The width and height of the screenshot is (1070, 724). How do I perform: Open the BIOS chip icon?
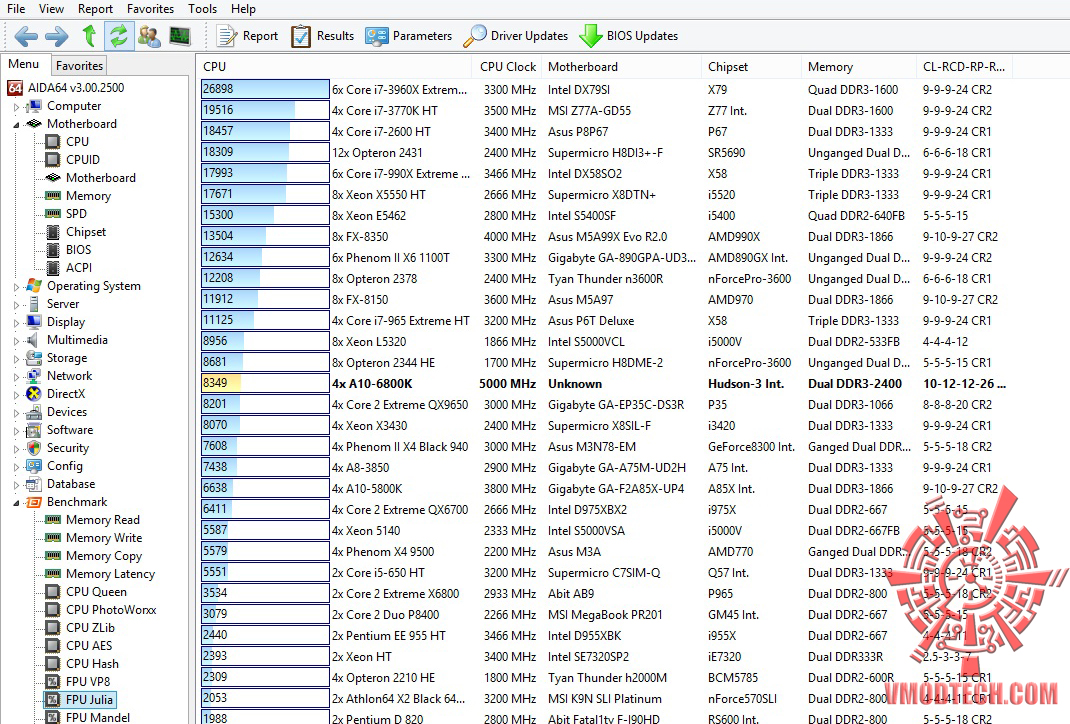click(53, 250)
